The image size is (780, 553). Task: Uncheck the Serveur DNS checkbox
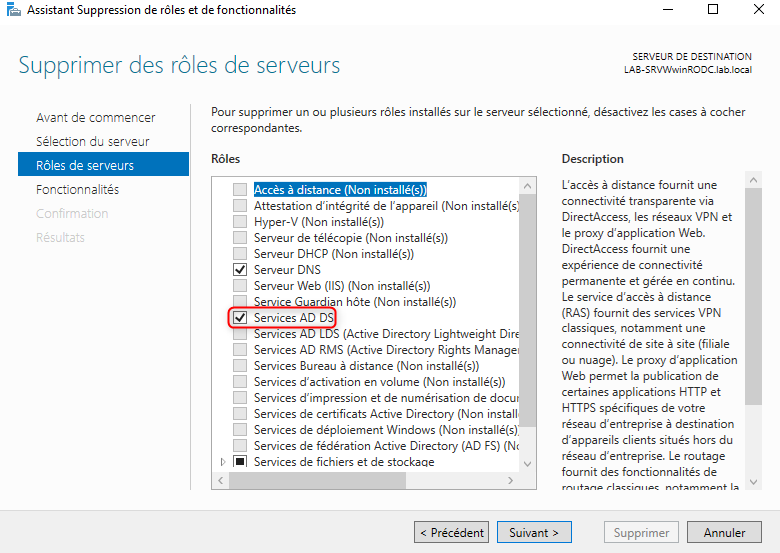[x=240, y=270]
